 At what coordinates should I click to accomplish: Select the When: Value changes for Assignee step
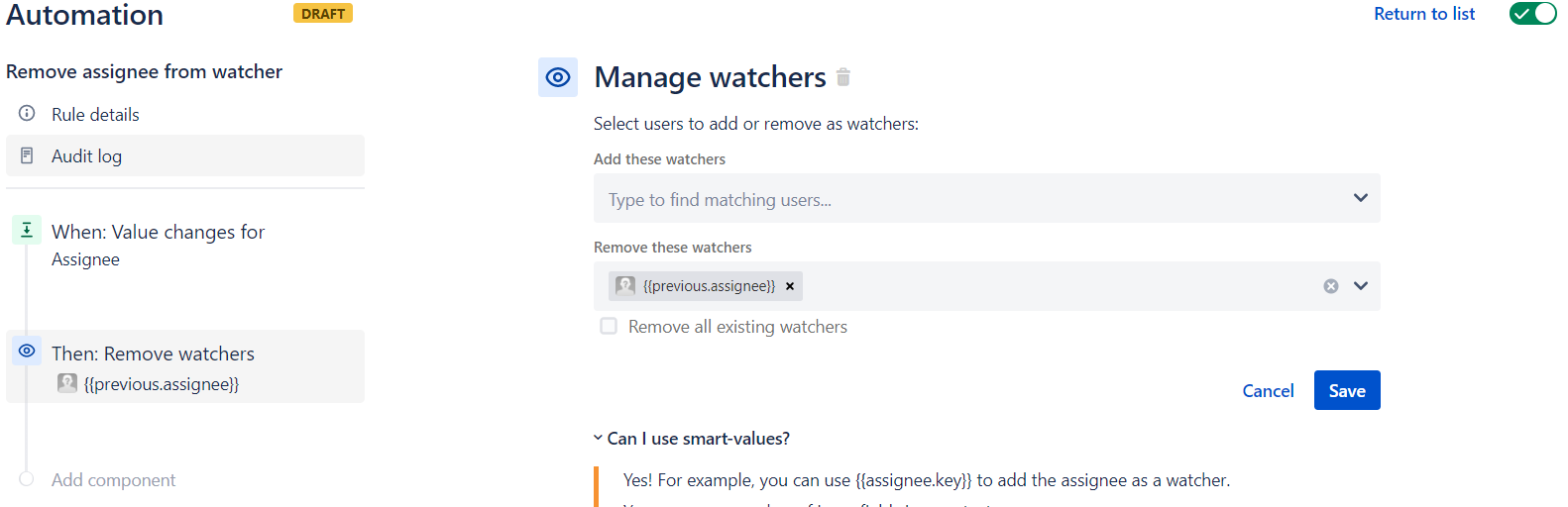coord(185,245)
